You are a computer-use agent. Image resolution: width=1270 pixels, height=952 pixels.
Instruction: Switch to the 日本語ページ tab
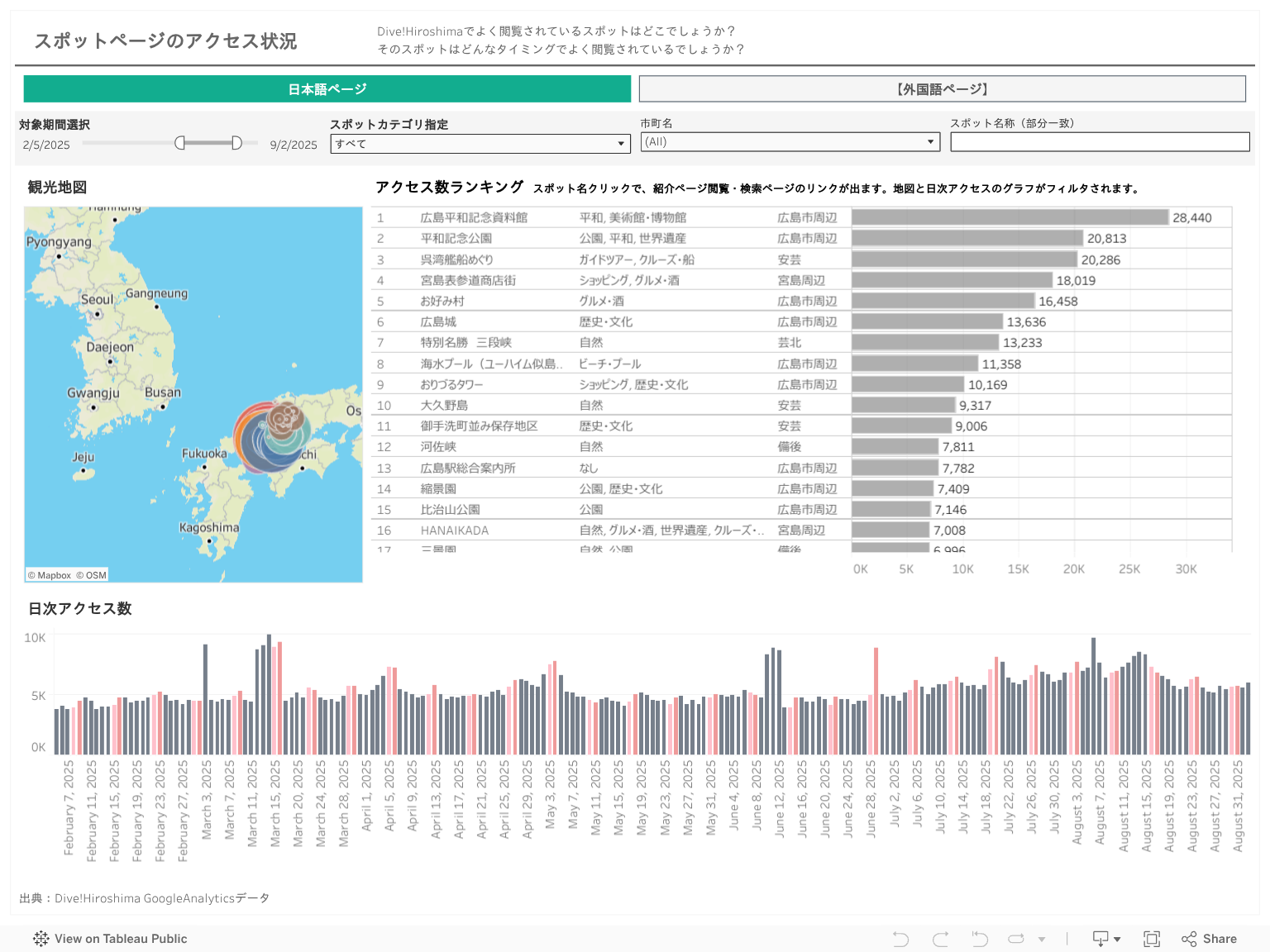pos(327,89)
